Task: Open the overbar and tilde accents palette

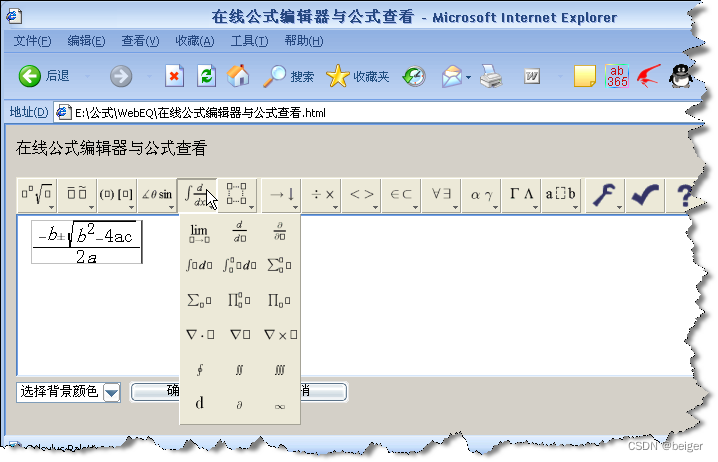Action: (x=77, y=195)
